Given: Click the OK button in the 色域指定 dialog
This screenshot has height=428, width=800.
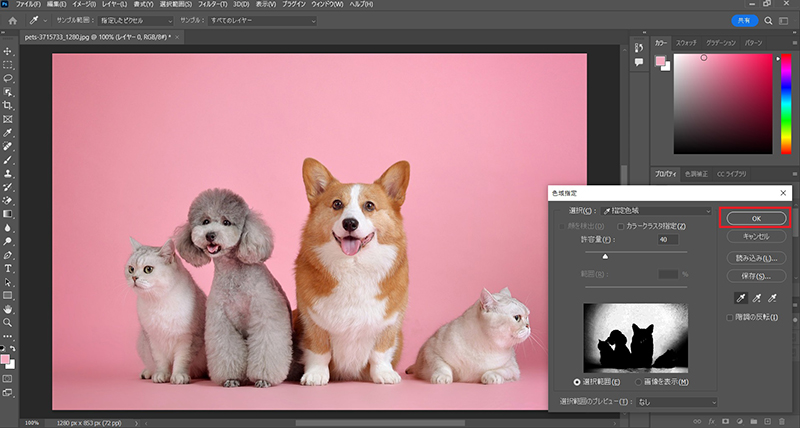Looking at the screenshot, I should click(x=756, y=218).
